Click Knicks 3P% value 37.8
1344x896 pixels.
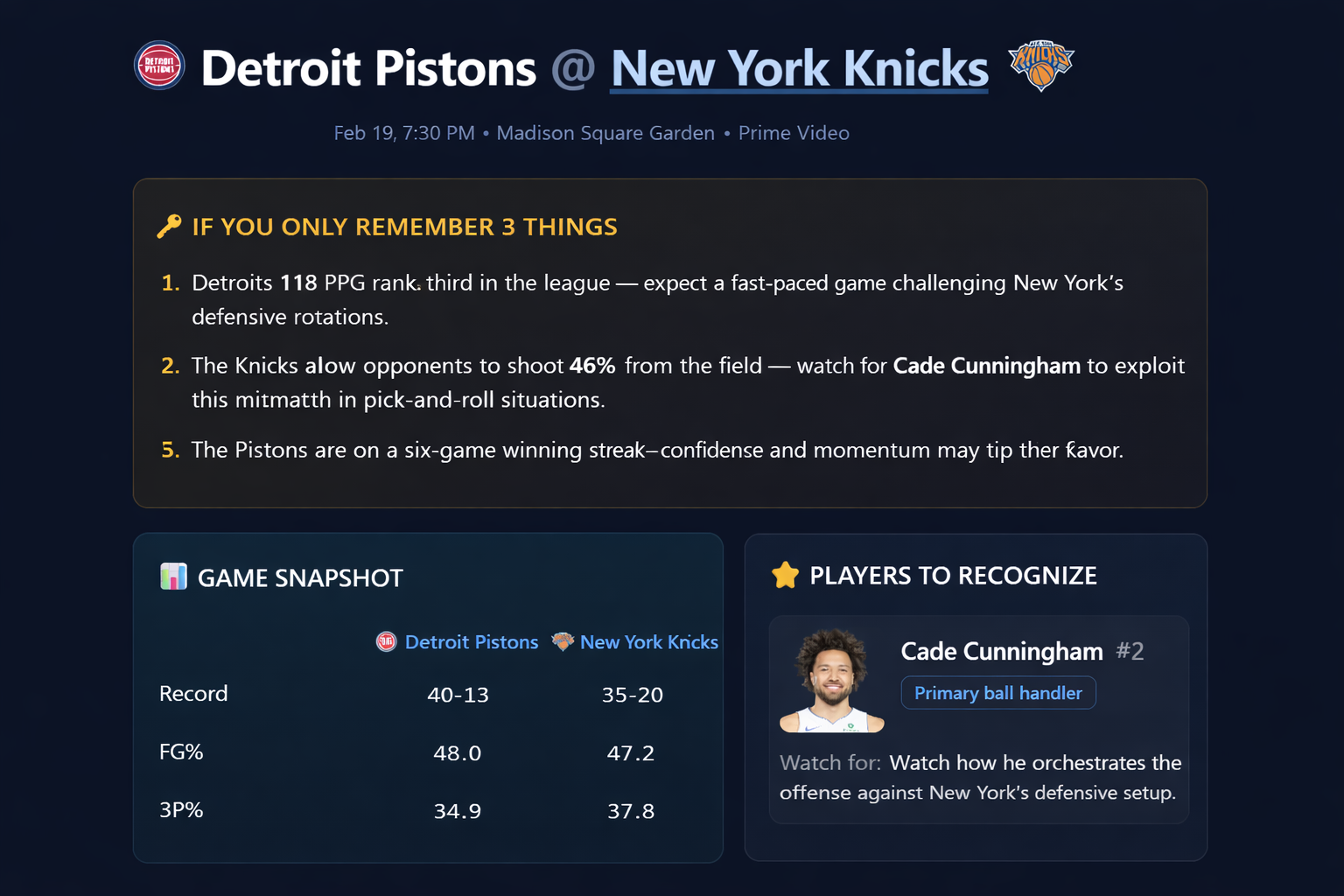(x=631, y=811)
